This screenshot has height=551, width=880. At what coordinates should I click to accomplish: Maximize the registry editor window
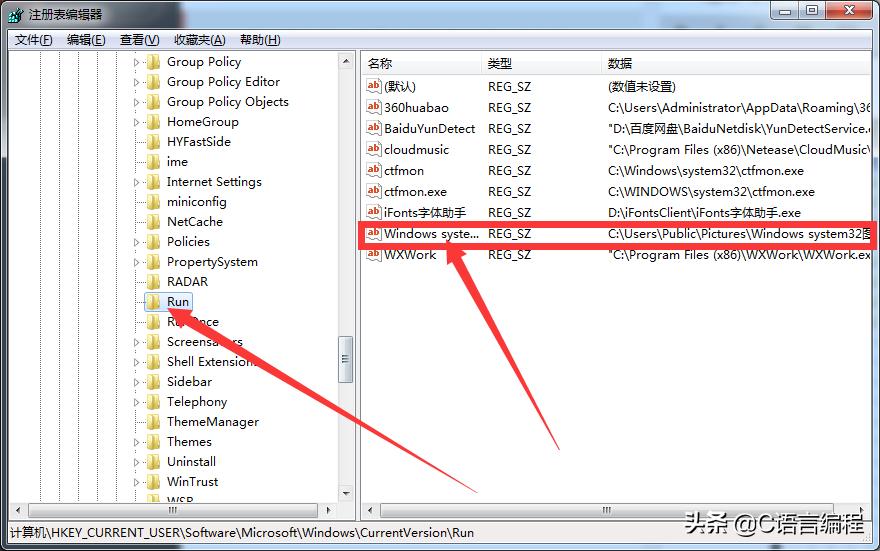(x=812, y=10)
